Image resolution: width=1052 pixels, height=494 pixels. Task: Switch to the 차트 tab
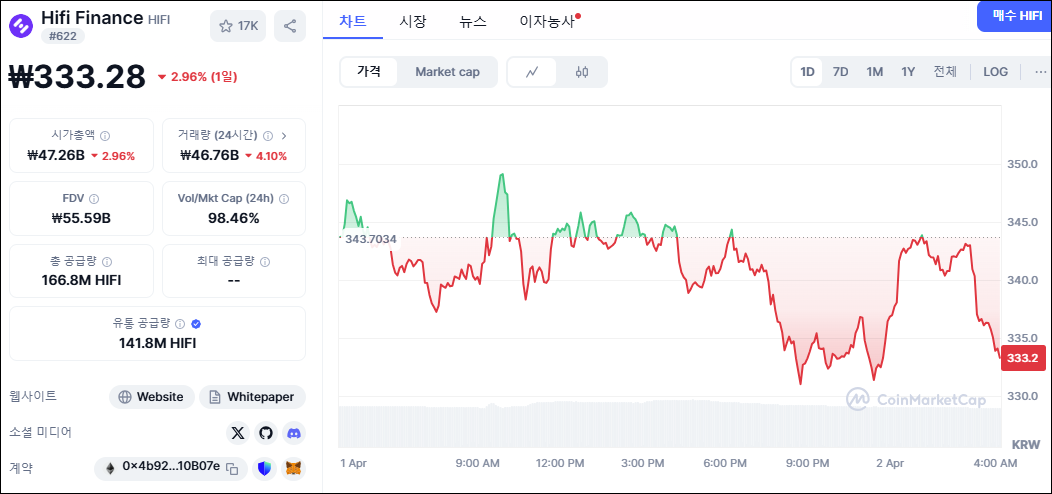point(353,21)
